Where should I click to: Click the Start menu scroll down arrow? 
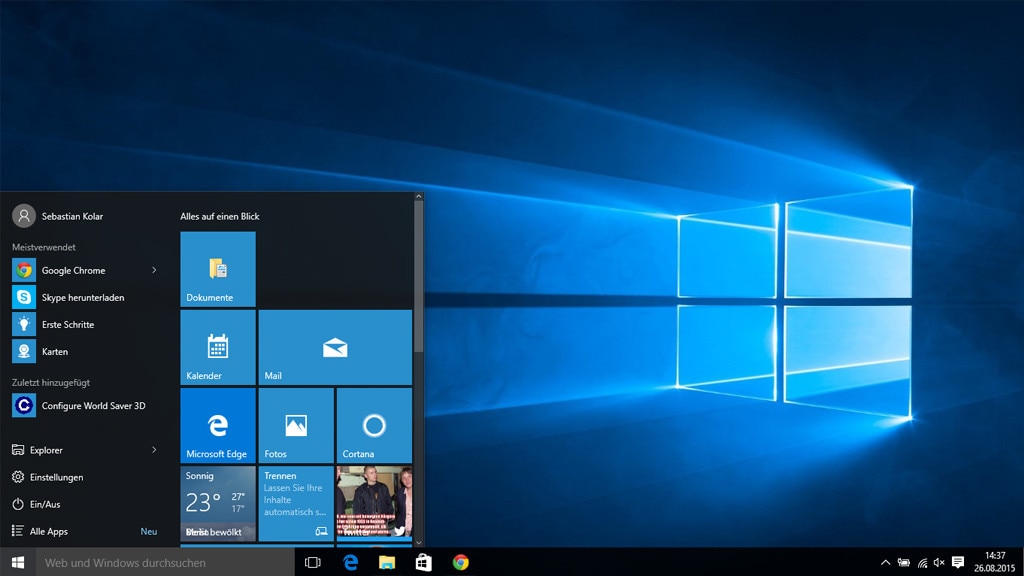(419, 543)
